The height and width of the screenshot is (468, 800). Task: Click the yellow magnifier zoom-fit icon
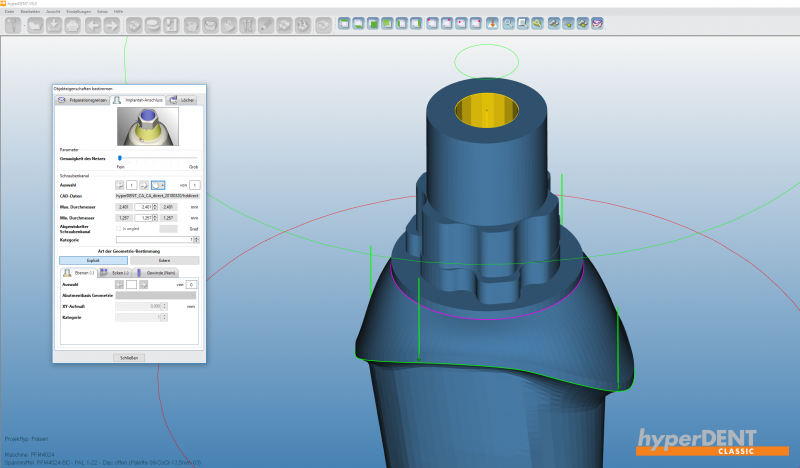tap(537, 23)
